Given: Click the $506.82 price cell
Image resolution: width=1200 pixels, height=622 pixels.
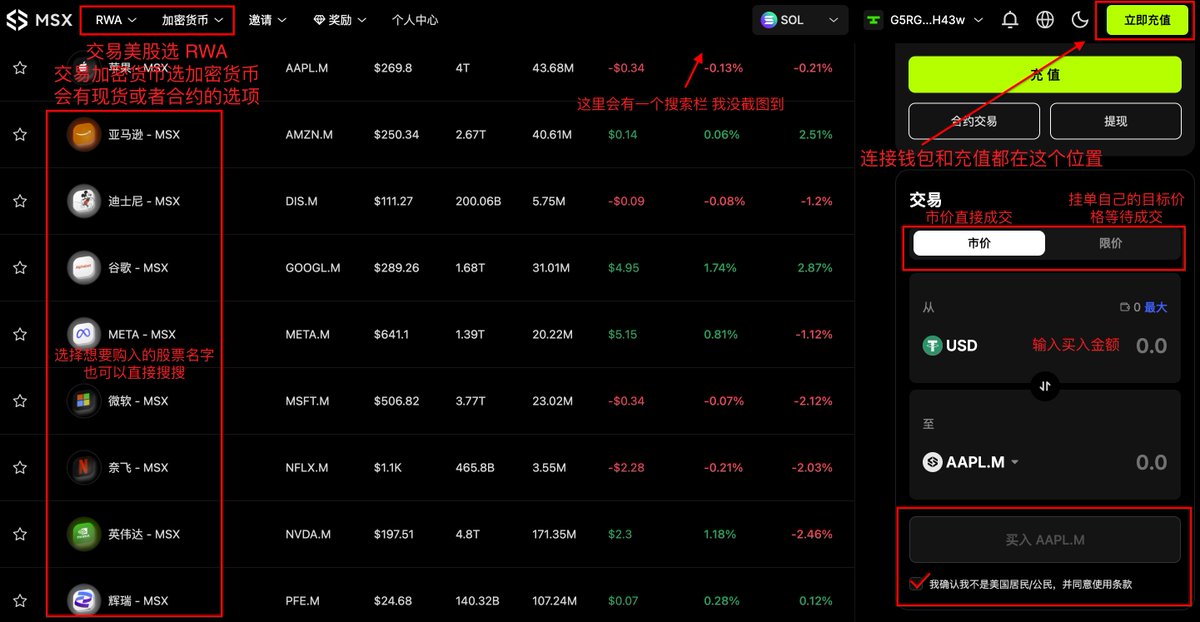Looking at the screenshot, I should pyautogui.click(x=397, y=401).
